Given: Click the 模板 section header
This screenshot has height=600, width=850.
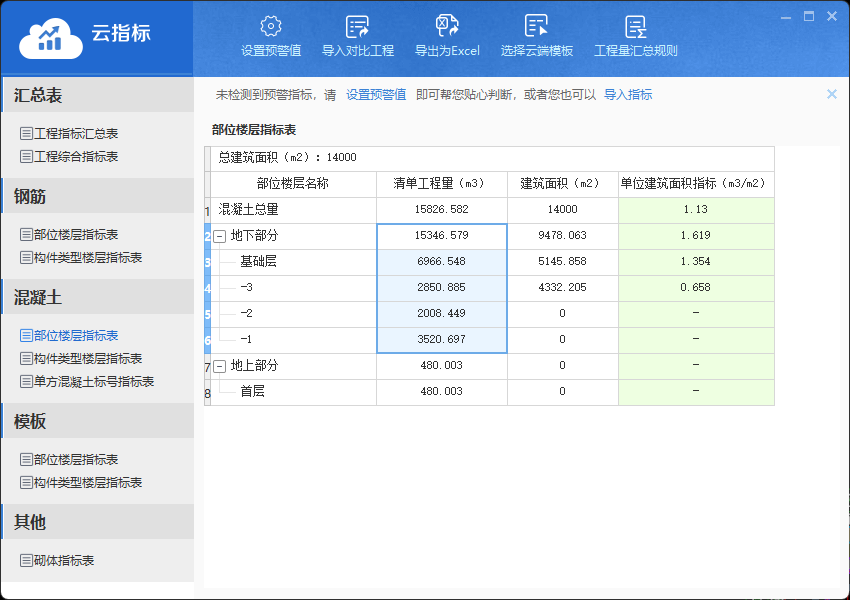Looking at the screenshot, I should (x=98, y=421).
